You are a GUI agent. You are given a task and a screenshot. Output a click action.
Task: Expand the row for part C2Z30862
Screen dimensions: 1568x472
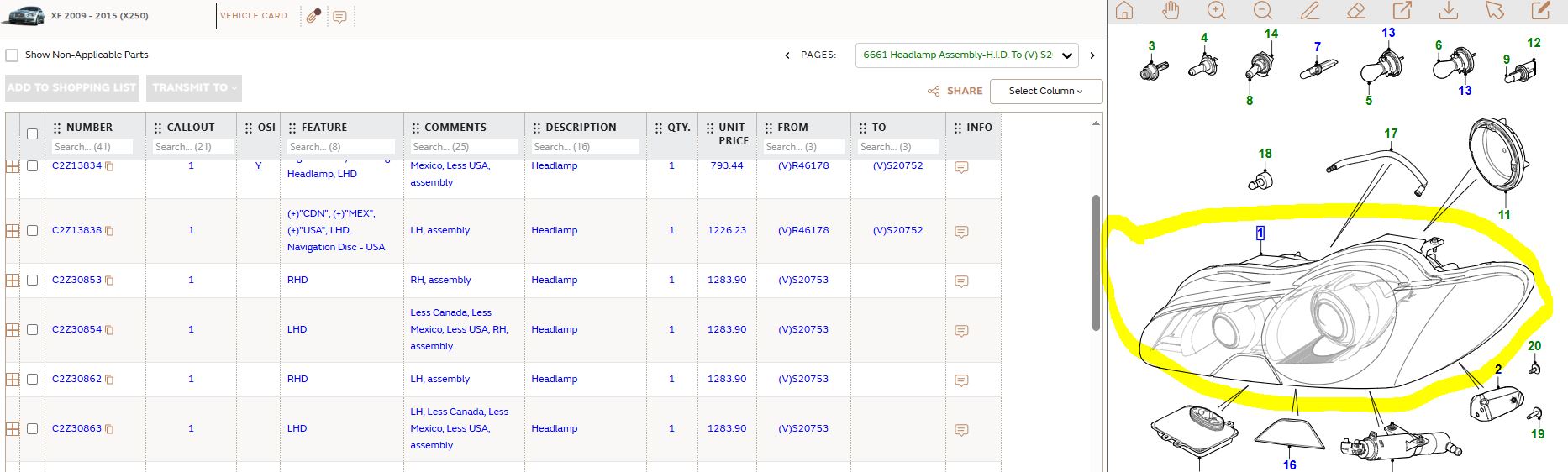click(x=13, y=380)
